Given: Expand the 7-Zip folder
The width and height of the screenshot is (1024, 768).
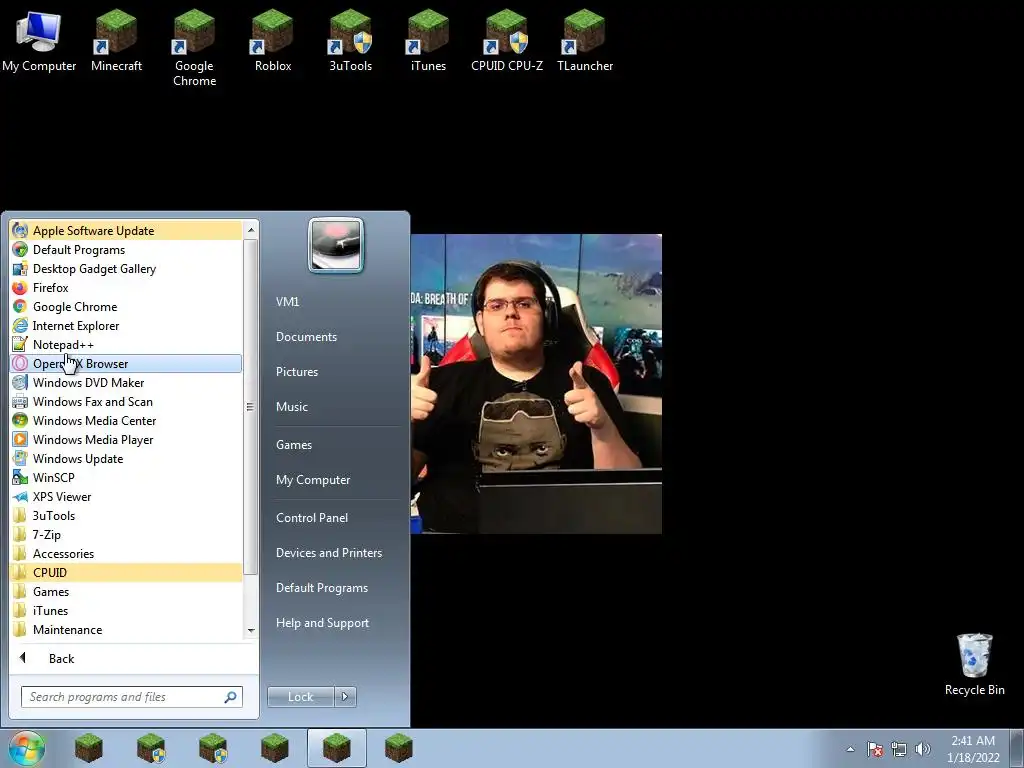Looking at the screenshot, I should pyautogui.click(x=126, y=534).
